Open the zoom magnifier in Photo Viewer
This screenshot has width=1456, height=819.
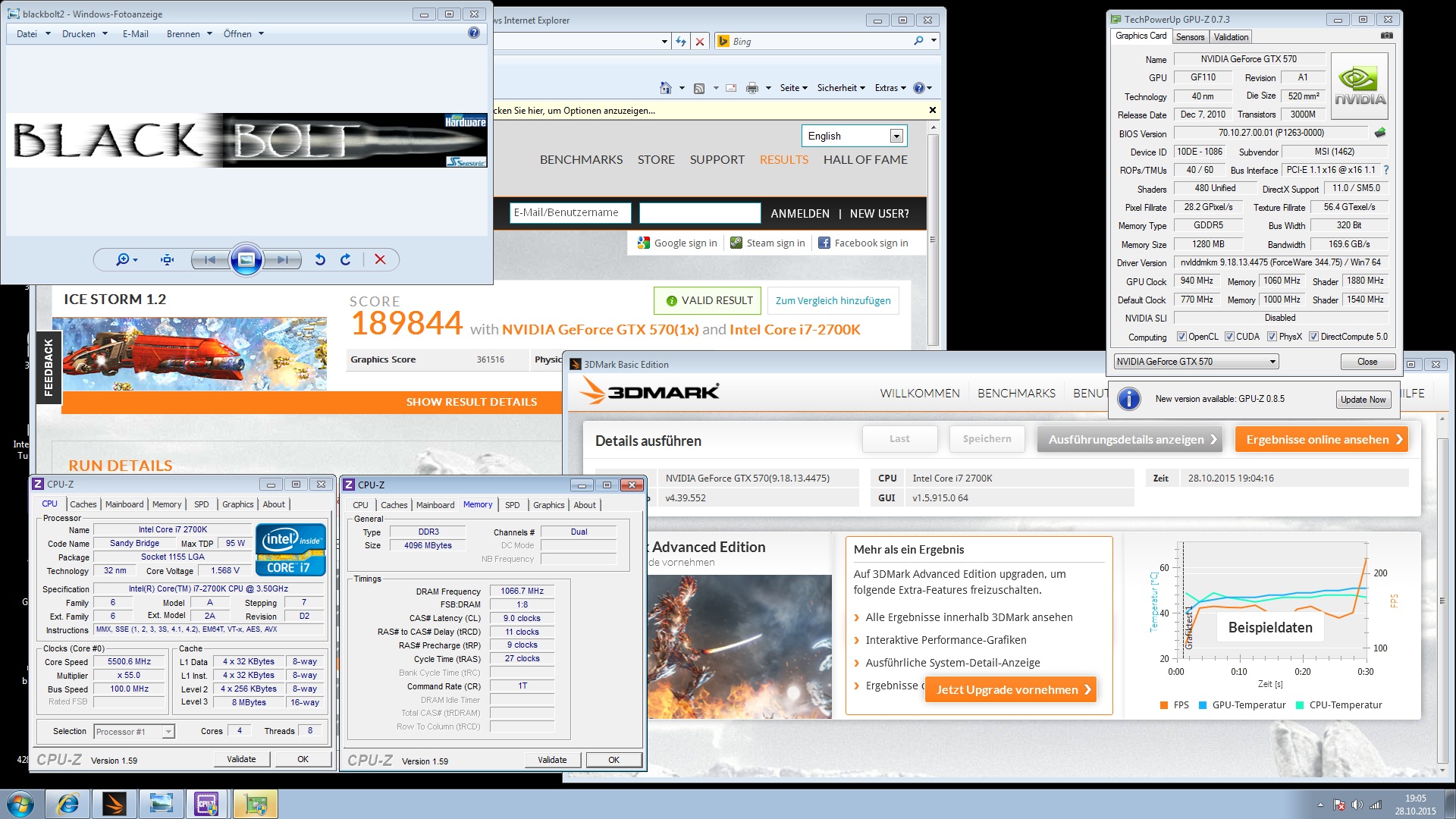125,259
